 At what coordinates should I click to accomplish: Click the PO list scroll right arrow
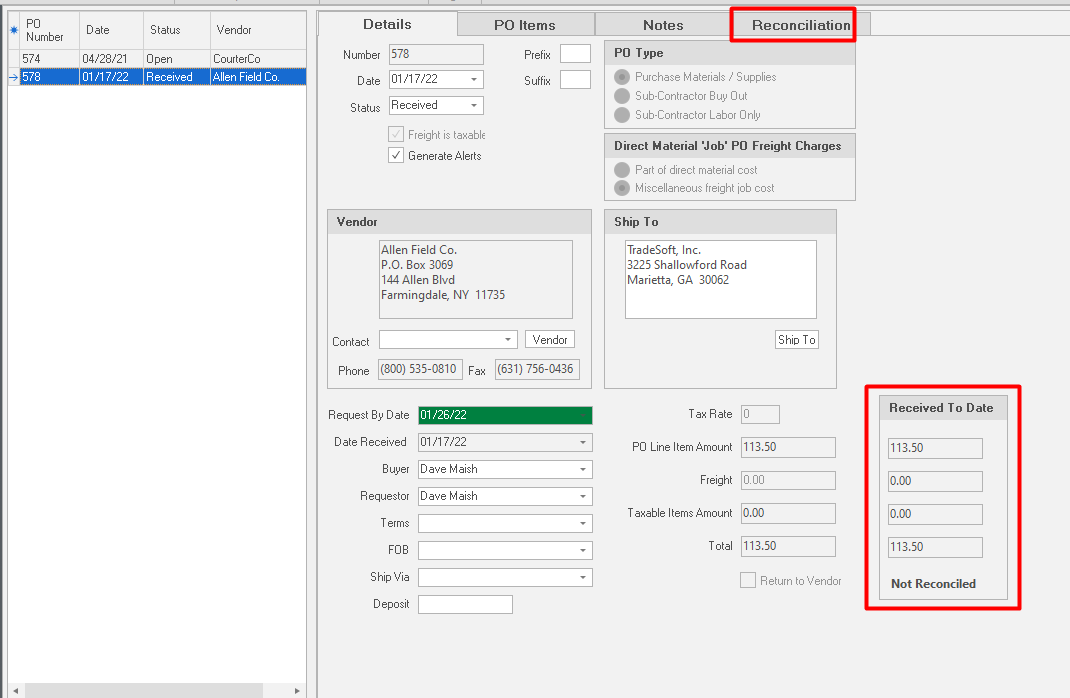[x=297, y=691]
